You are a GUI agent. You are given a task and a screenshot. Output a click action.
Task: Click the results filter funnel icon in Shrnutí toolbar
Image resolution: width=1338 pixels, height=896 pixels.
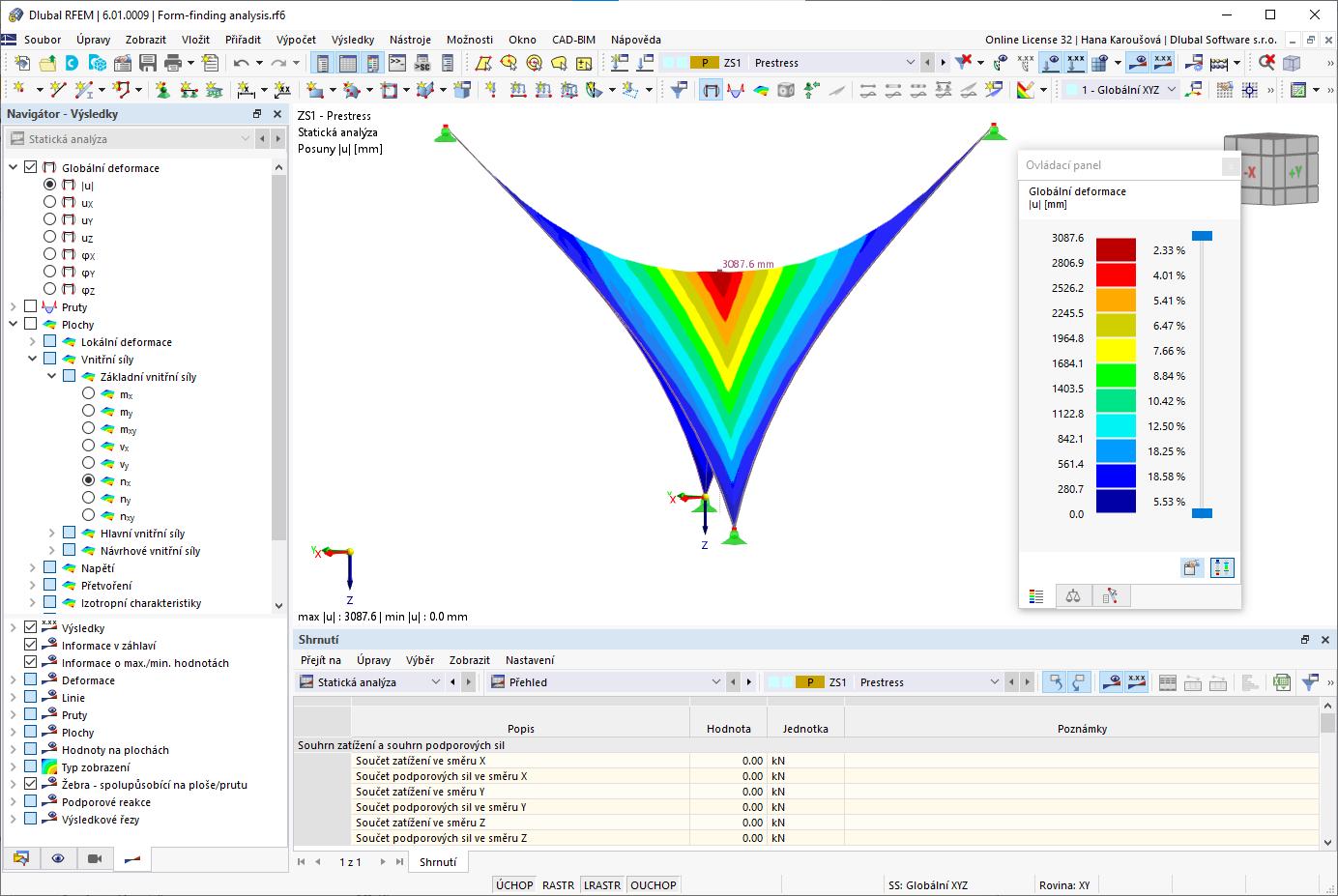[1310, 682]
